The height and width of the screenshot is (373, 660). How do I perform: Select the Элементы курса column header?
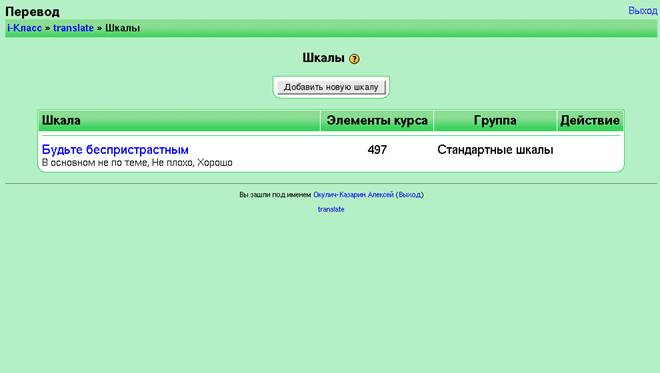(x=377, y=121)
